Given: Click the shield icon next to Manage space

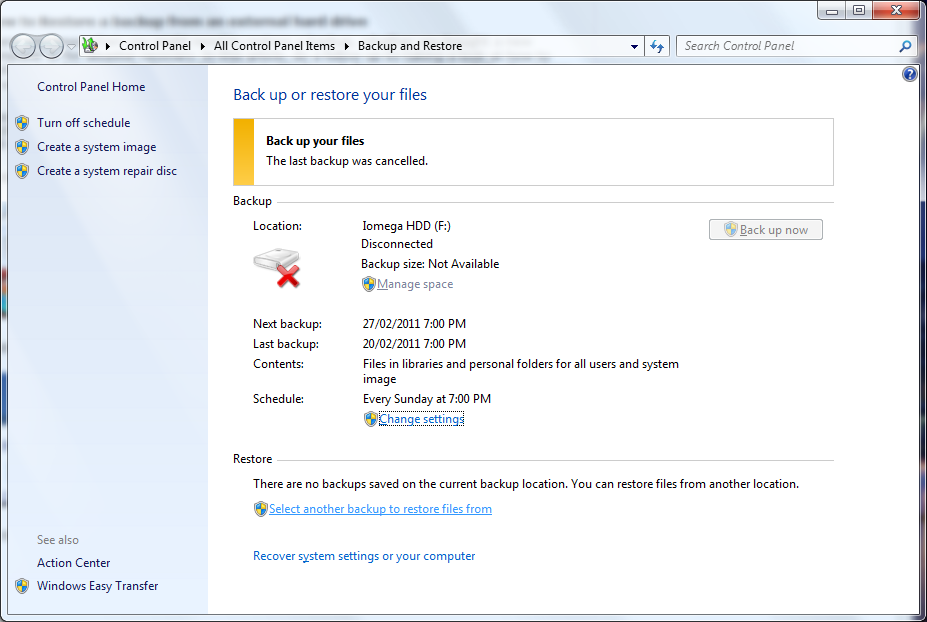Looking at the screenshot, I should [x=368, y=284].
